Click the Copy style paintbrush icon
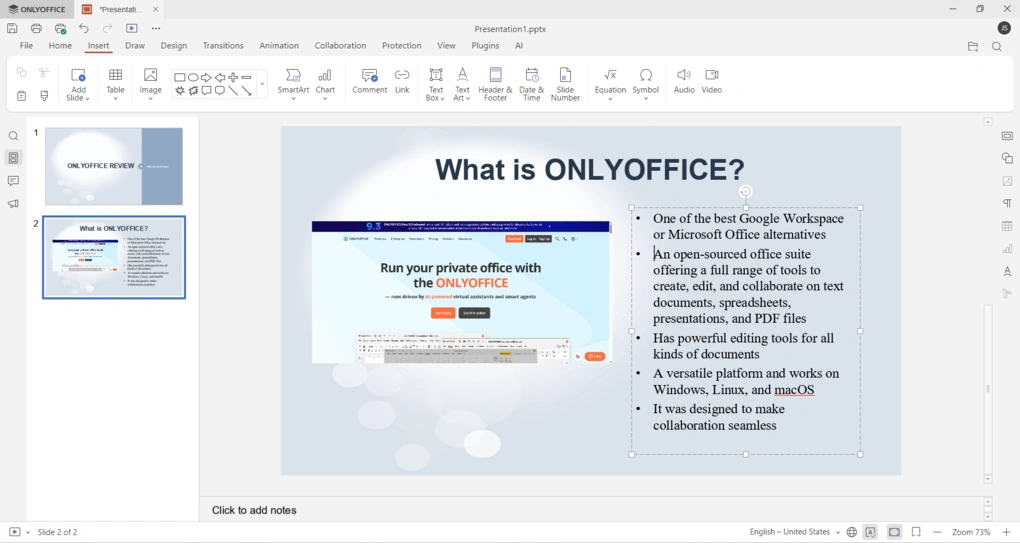The height and width of the screenshot is (543, 1020). [44, 96]
